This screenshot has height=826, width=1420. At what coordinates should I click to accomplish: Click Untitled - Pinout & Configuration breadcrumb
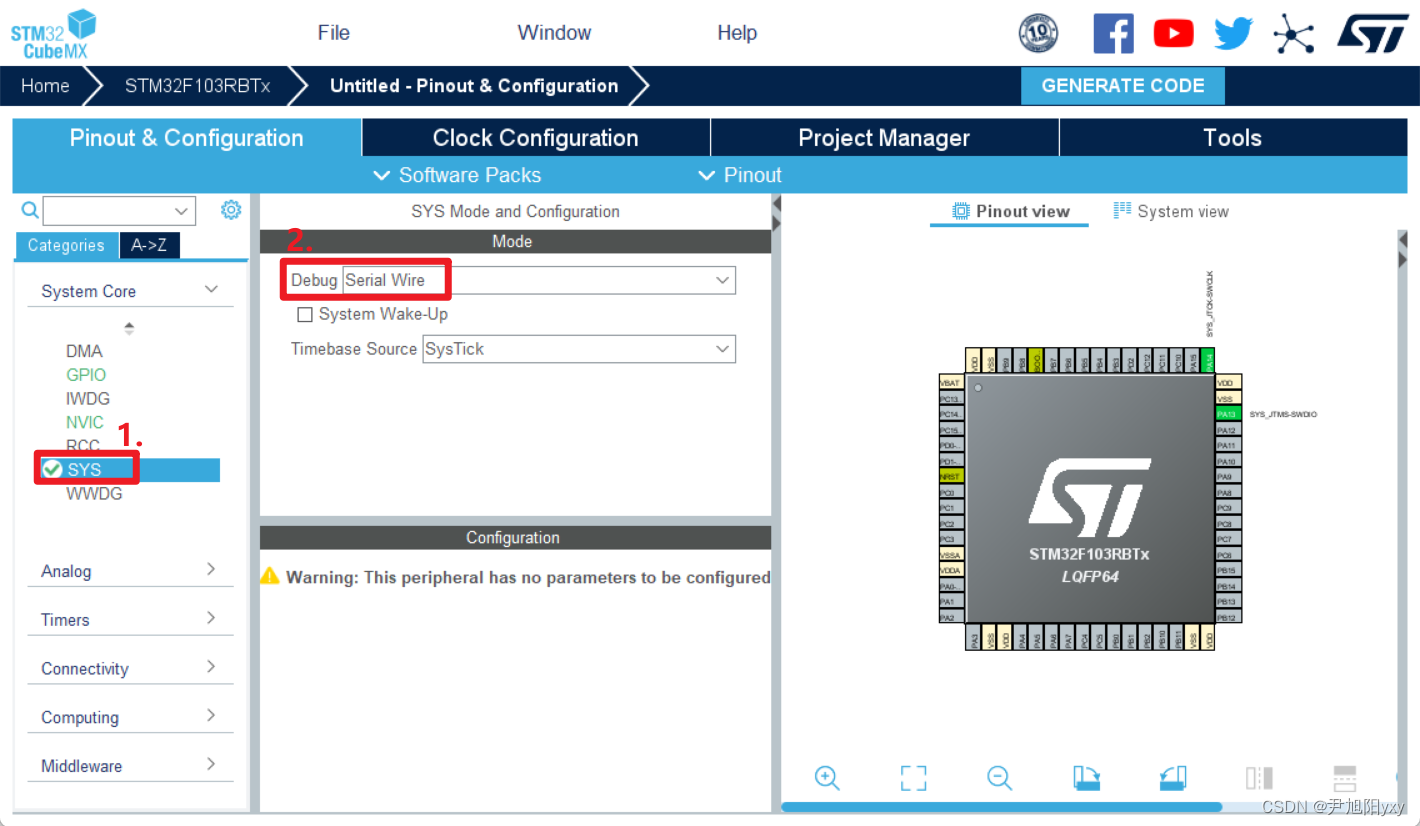(474, 86)
